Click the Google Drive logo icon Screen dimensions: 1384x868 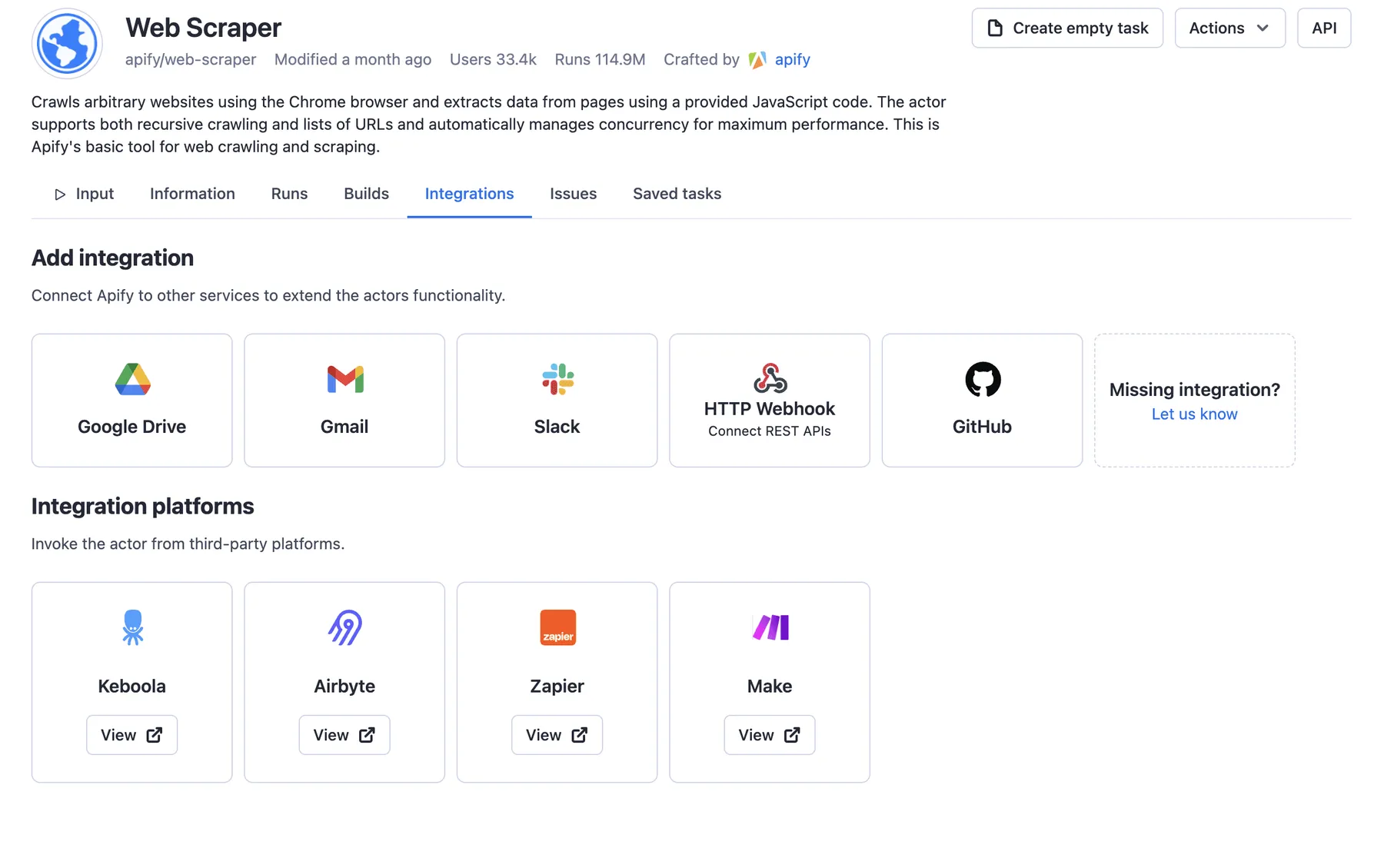(x=132, y=379)
